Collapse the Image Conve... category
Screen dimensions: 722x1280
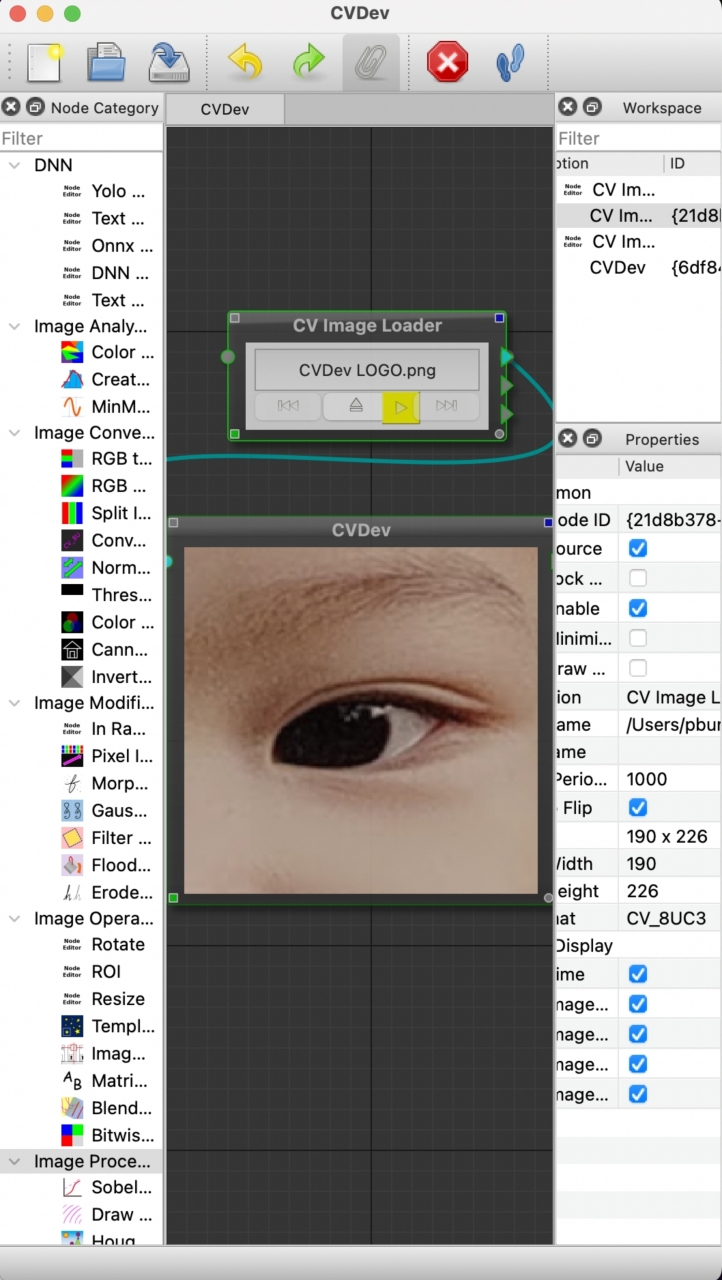[15, 433]
